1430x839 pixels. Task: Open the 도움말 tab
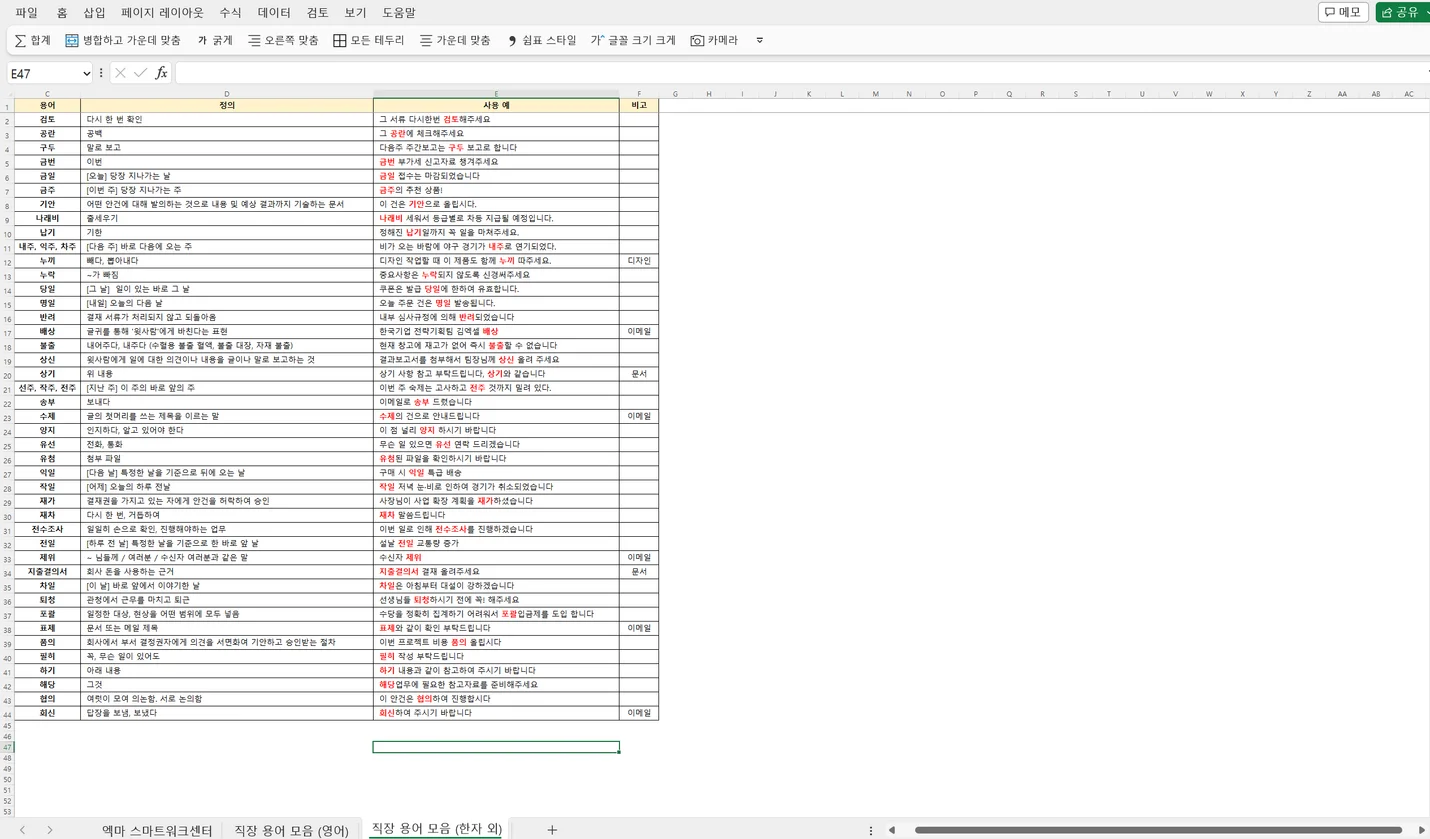[x=399, y=13]
